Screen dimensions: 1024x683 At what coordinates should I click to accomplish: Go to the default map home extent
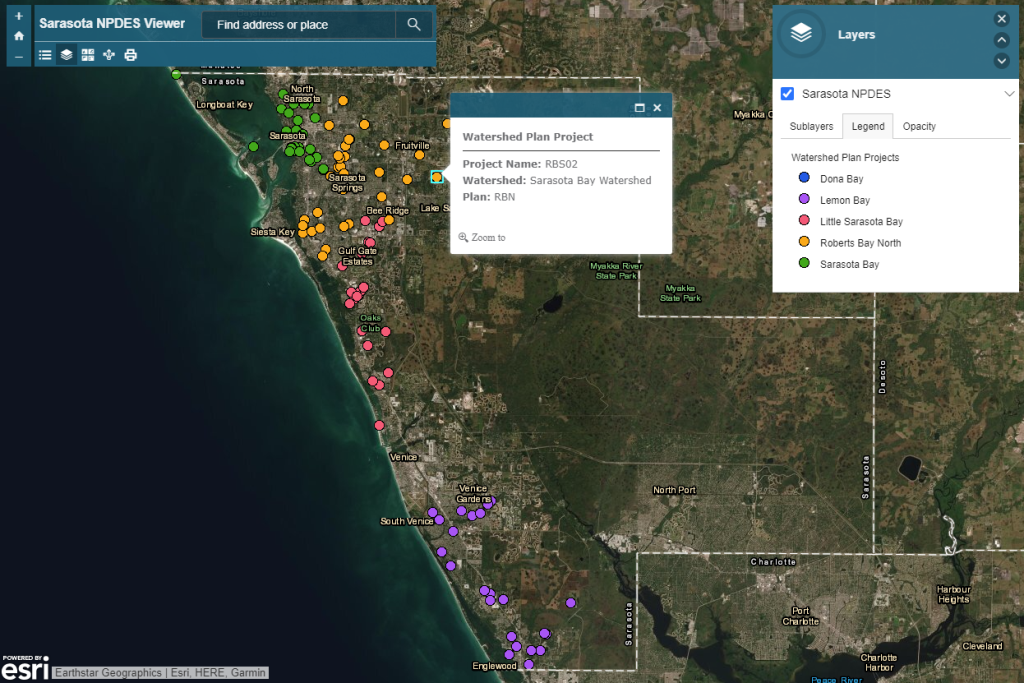[x=18, y=36]
